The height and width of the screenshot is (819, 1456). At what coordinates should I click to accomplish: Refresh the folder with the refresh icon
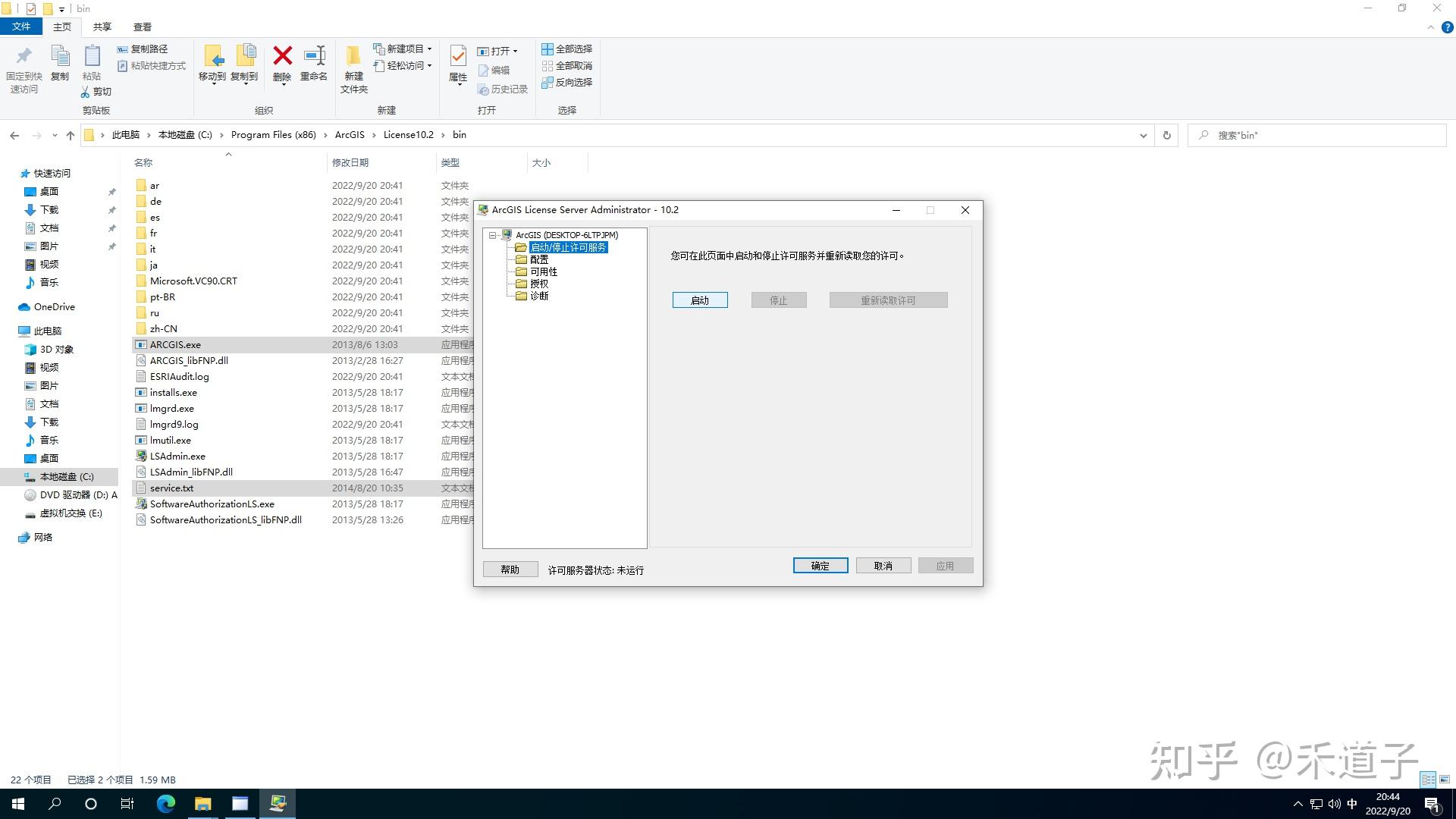tap(1166, 135)
